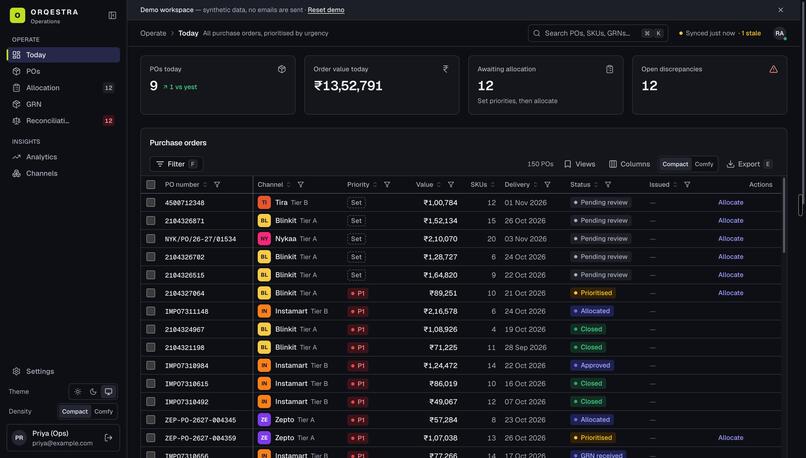806x458 pixels.
Task: Select system theme monitor icon
Action: (108, 392)
